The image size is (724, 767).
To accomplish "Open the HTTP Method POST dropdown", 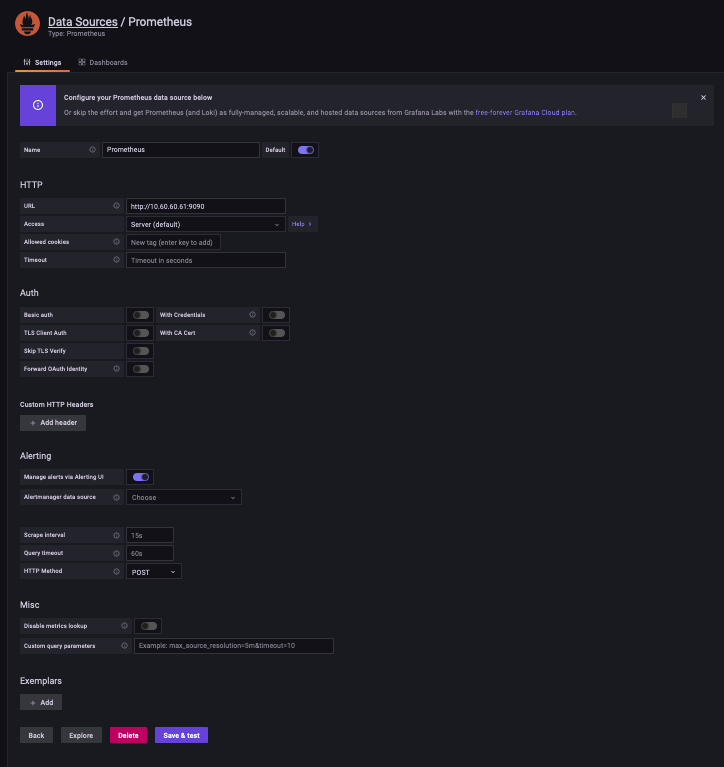I will pyautogui.click(x=154, y=571).
